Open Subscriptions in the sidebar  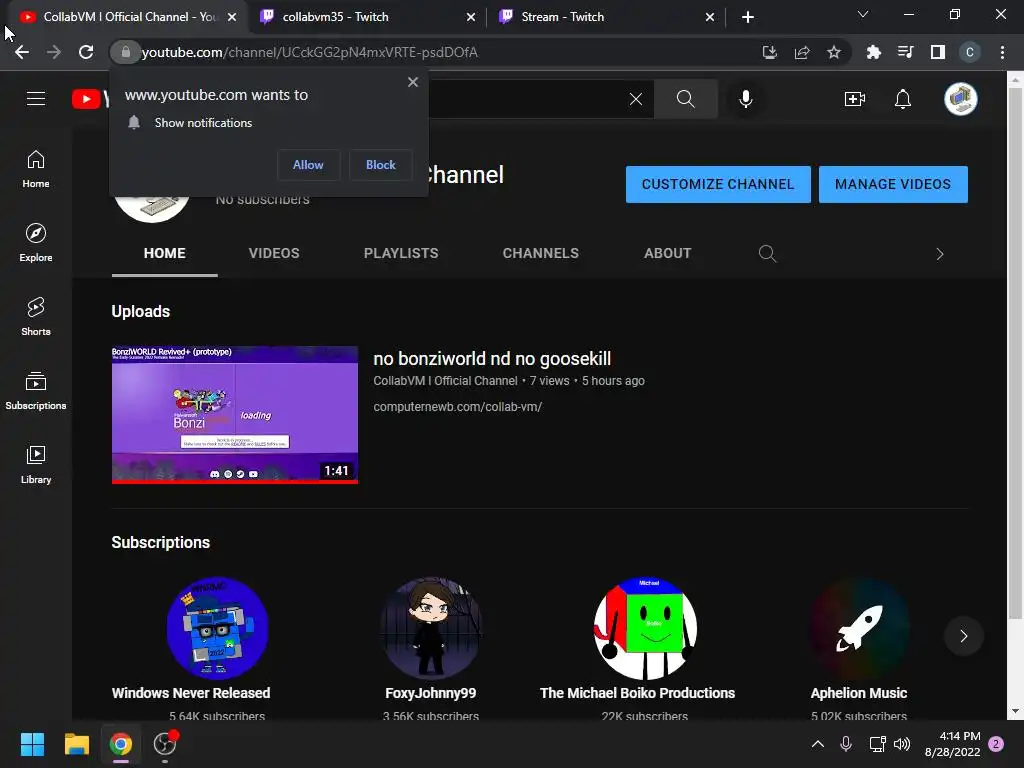click(x=36, y=391)
